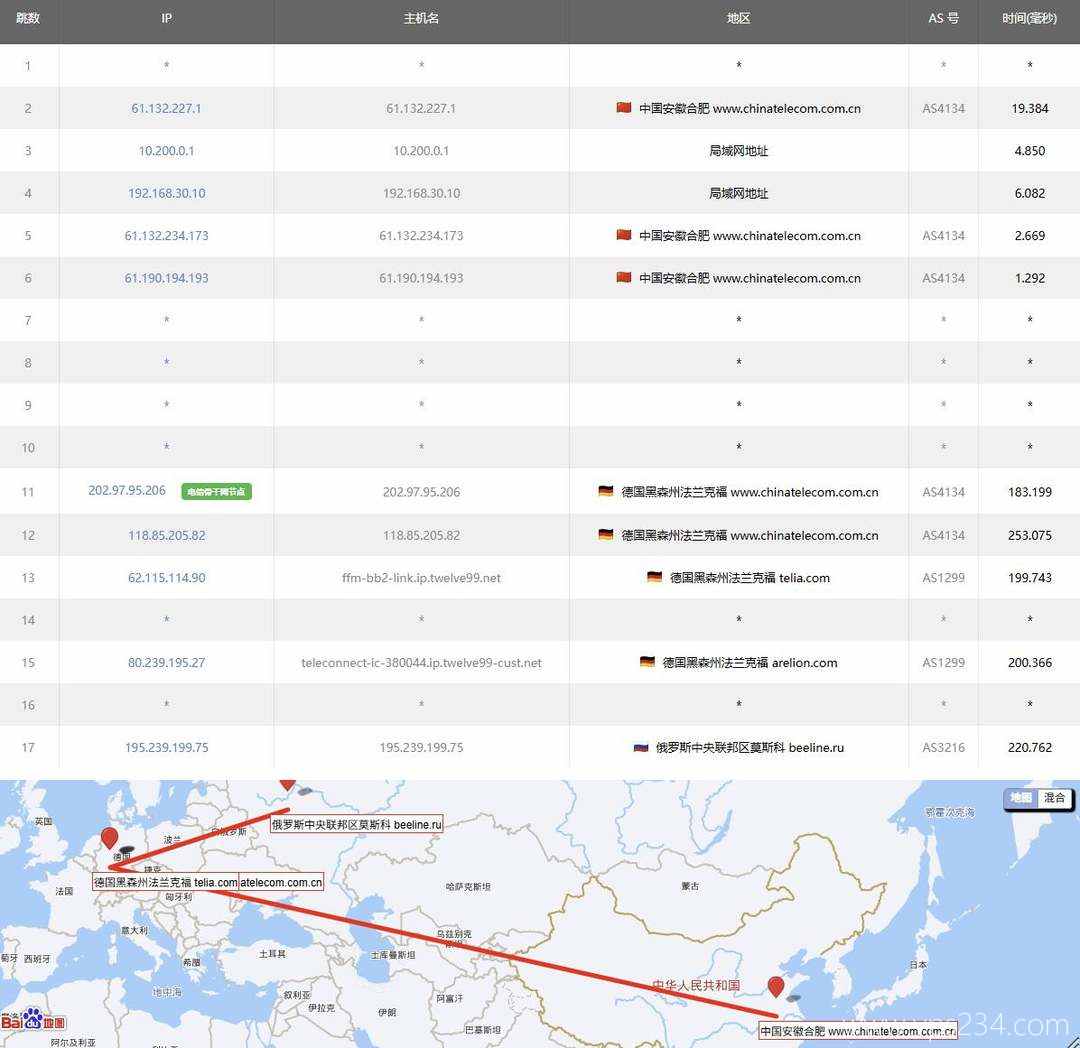Click the red map marker over Germany
The image size is (1080, 1048).
pyautogui.click(x=109, y=838)
